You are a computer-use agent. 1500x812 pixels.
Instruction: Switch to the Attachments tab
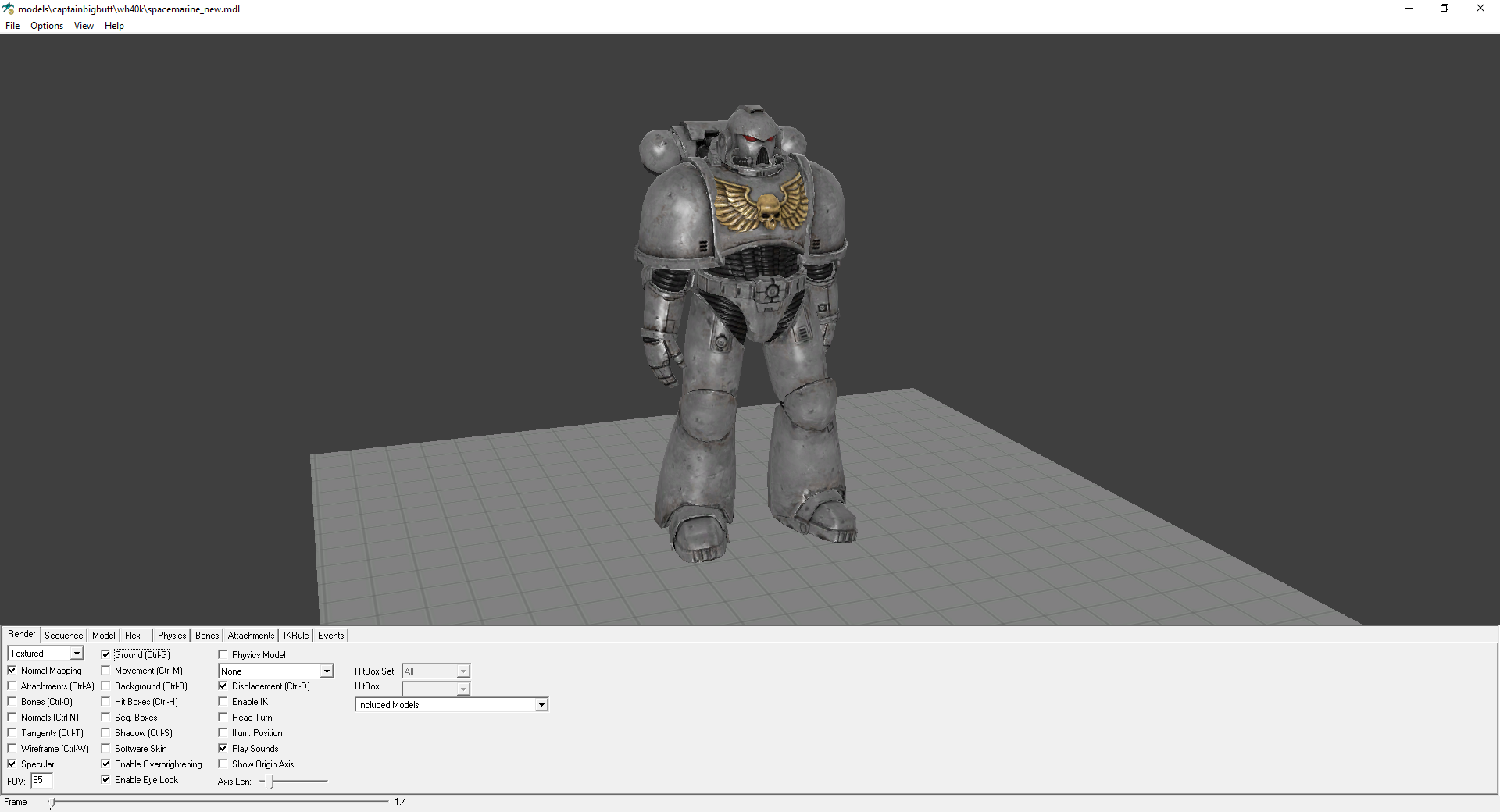pos(251,636)
